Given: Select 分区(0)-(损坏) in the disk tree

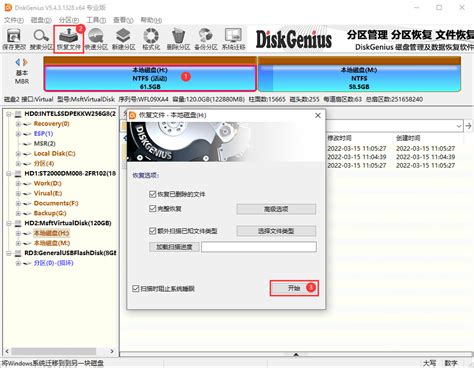Looking at the screenshot, I should point(53,263).
